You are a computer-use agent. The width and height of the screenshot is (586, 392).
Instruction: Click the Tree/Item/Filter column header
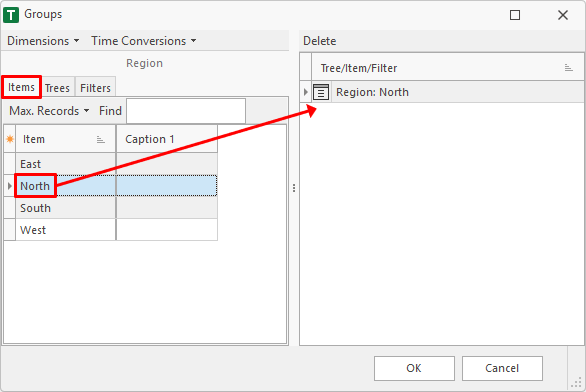(x=447, y=68)
